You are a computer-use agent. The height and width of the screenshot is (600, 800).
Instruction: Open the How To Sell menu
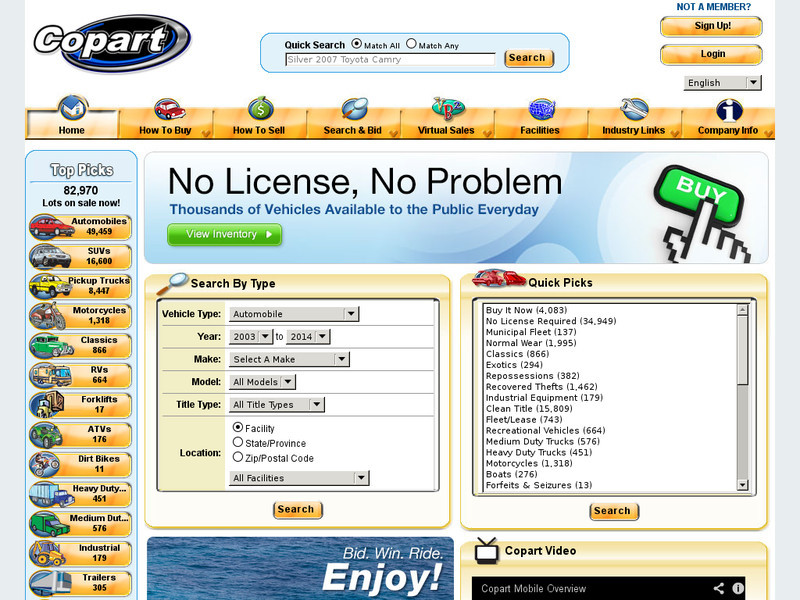(x=259, y=124)
